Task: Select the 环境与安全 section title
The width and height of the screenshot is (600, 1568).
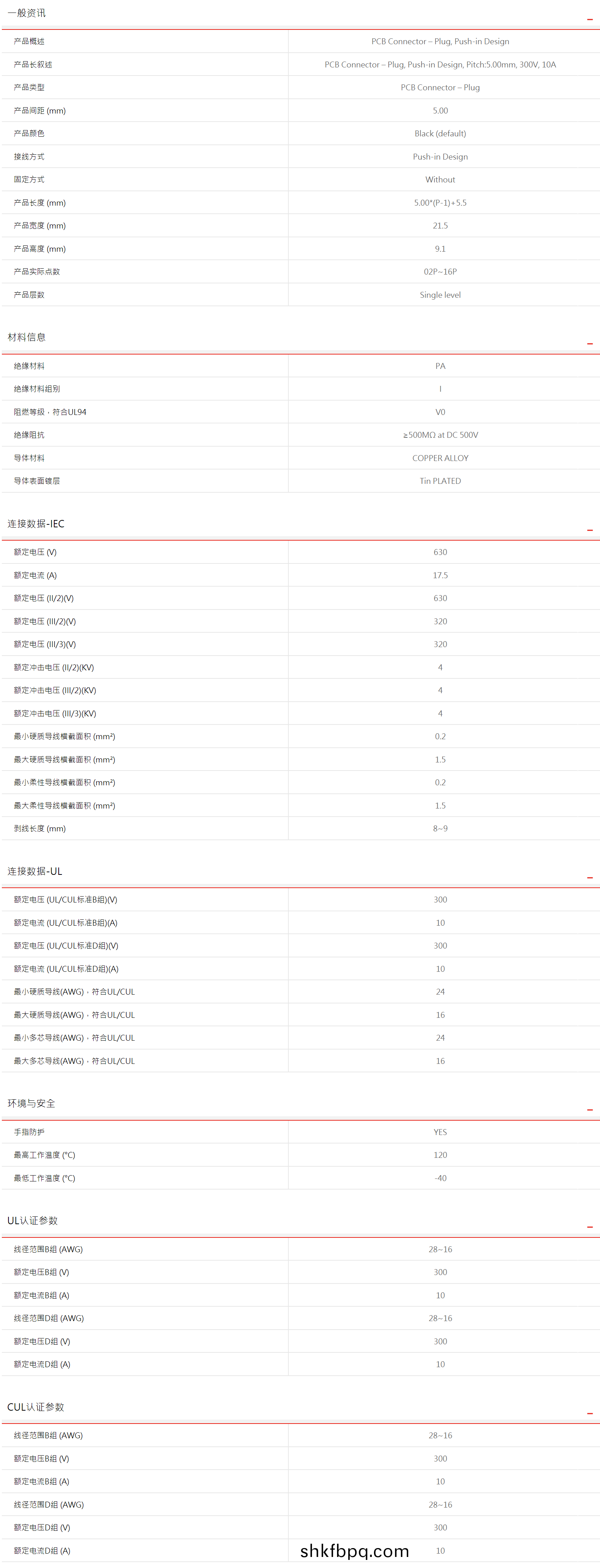Action: (31, 1104)
